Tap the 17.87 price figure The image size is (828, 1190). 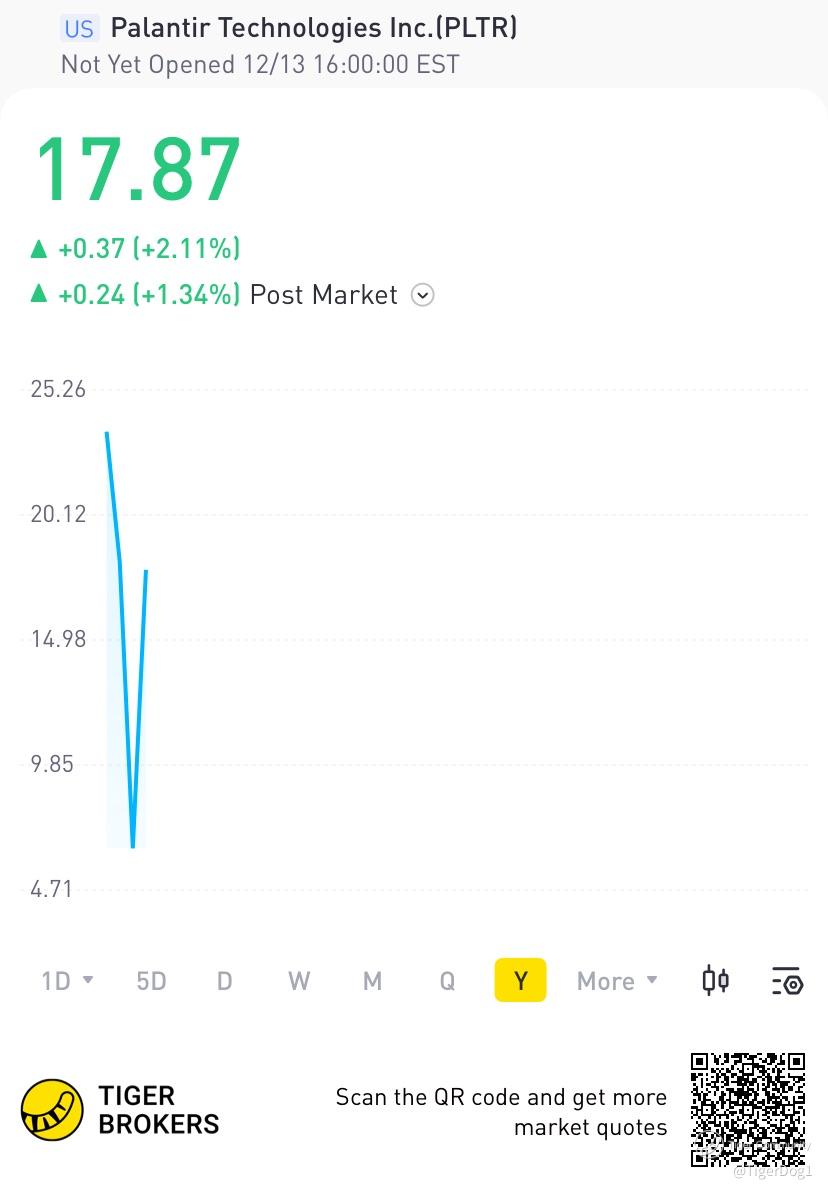click(138, 168)
